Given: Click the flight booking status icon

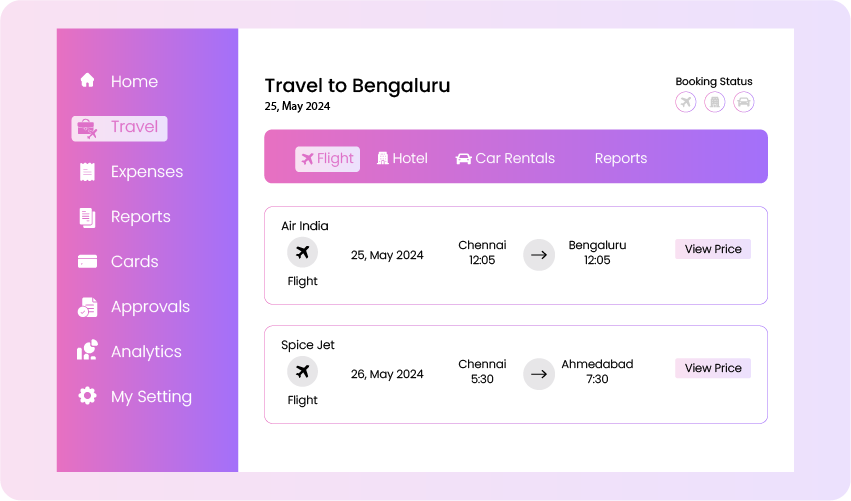Looking at the screenshot, I should click(x=685, y=101).
